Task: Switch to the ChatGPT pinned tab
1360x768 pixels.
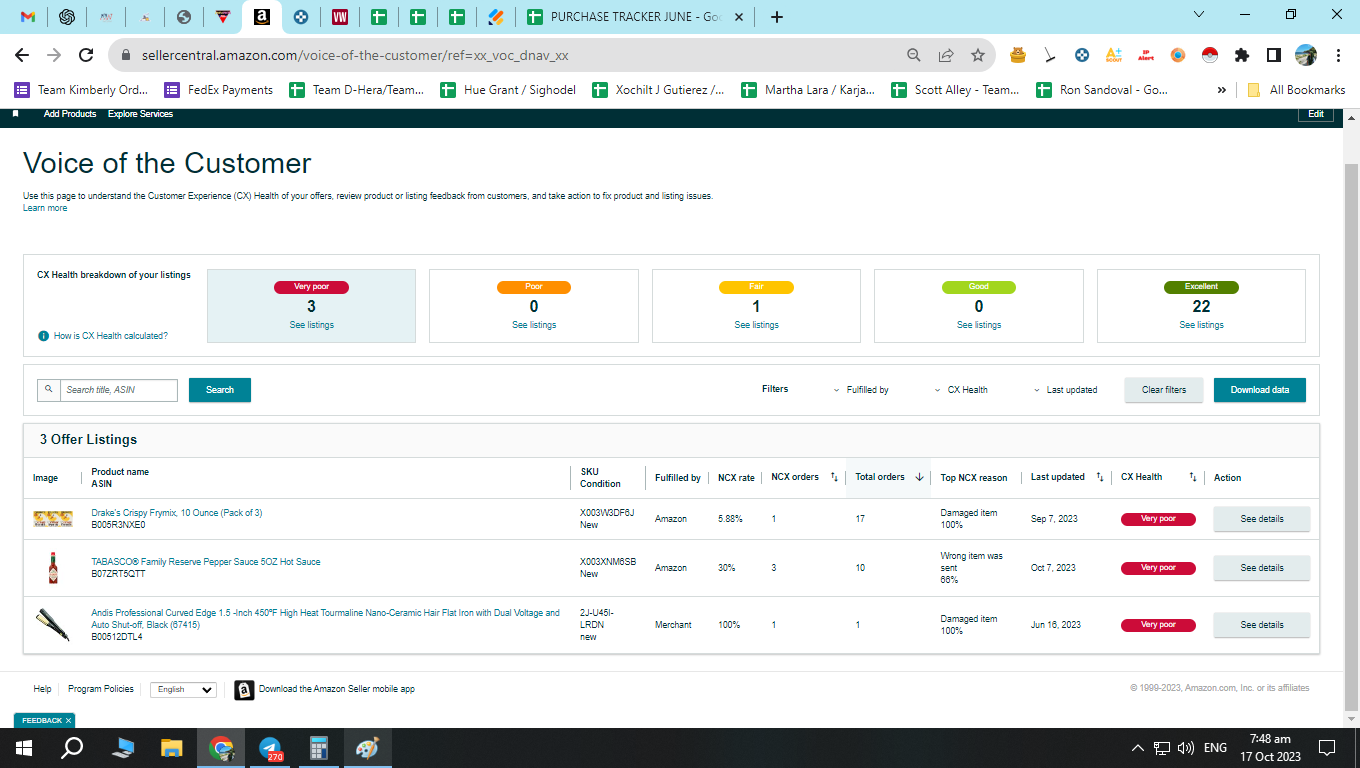Action: coord(67,17)
